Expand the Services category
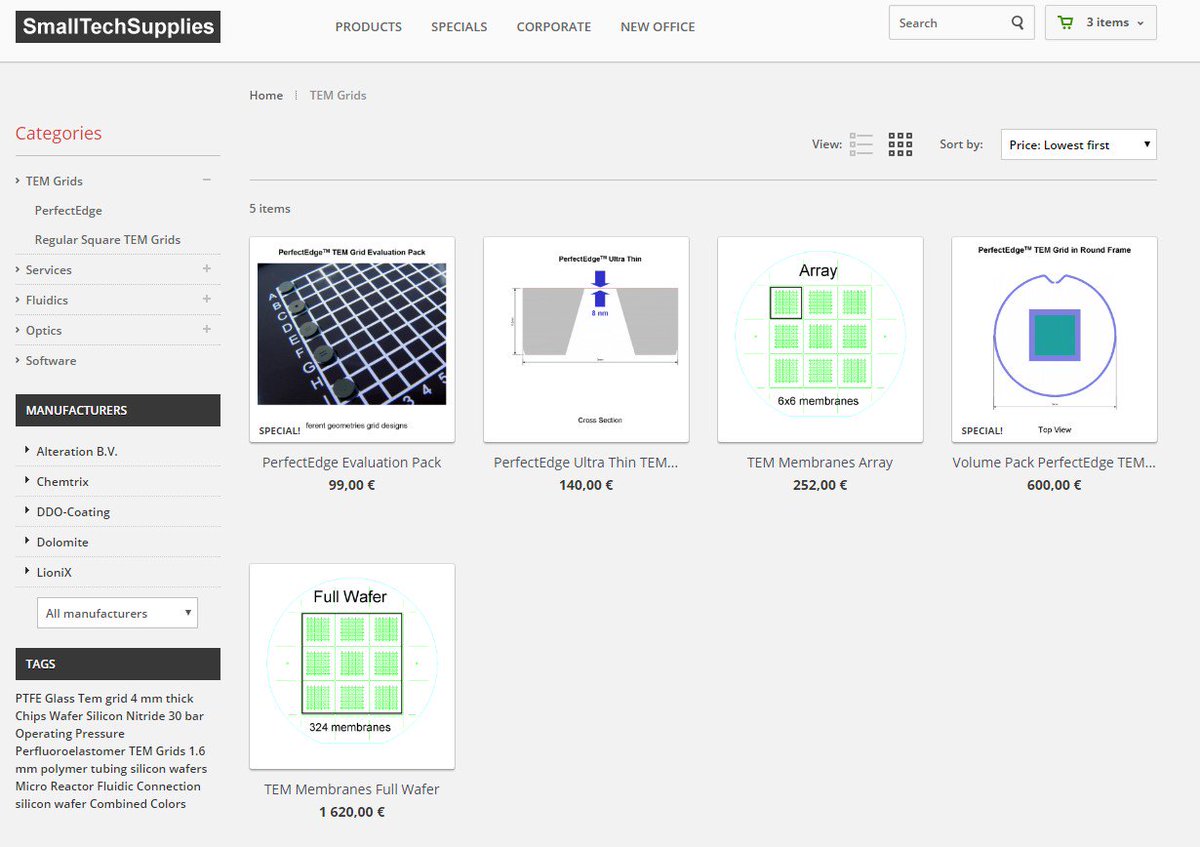 (x=205, y=270)
